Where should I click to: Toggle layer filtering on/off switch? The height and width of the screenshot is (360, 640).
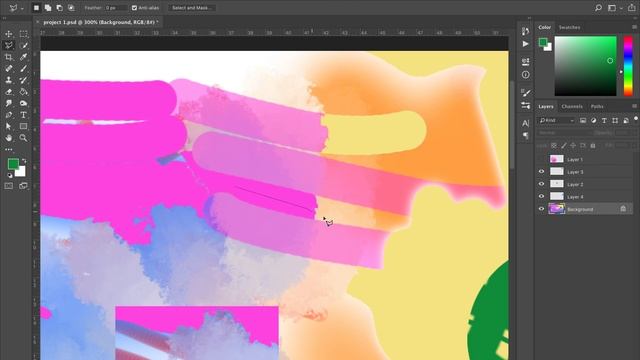(636, 119)
